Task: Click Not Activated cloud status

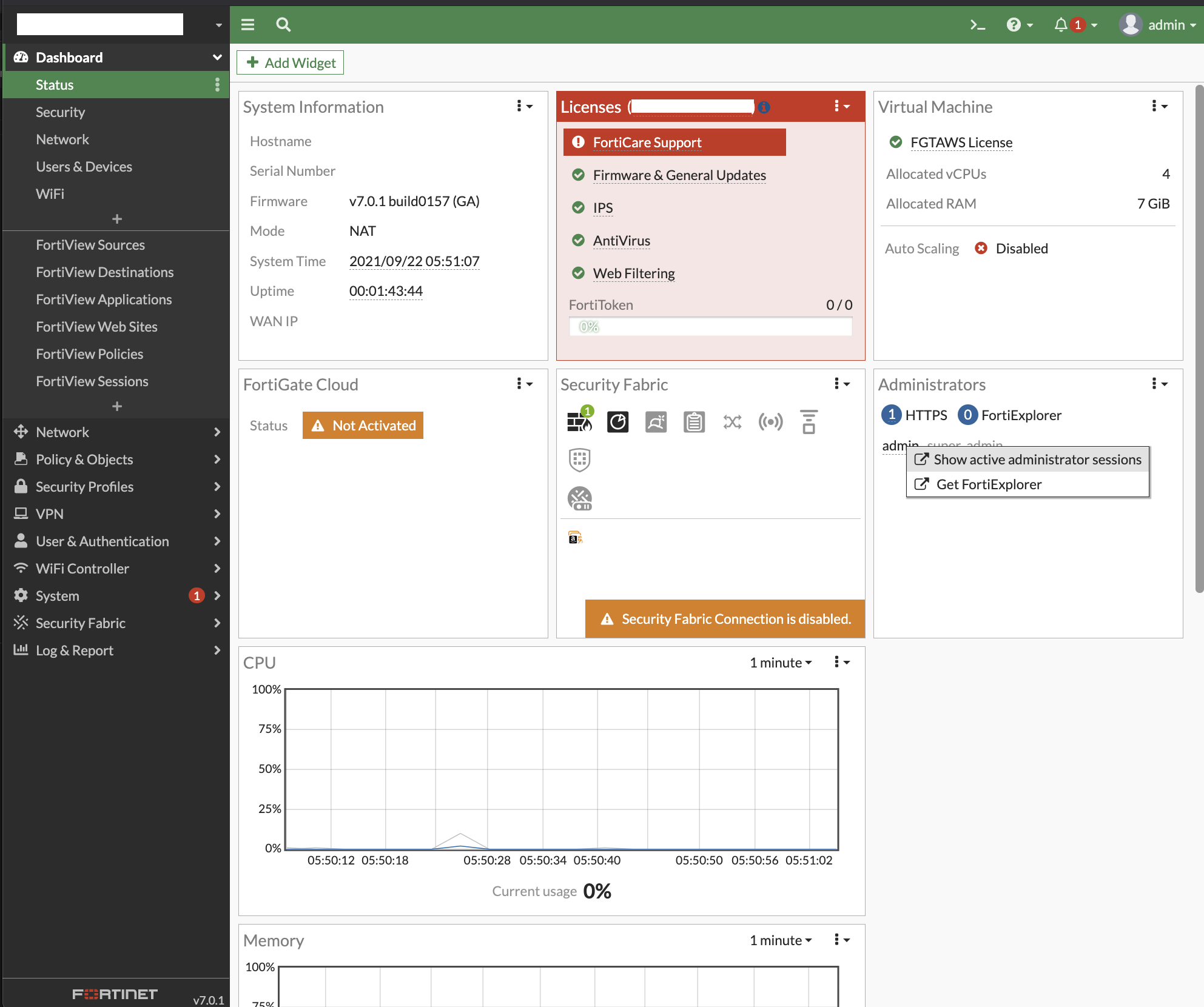Action: 363,426
